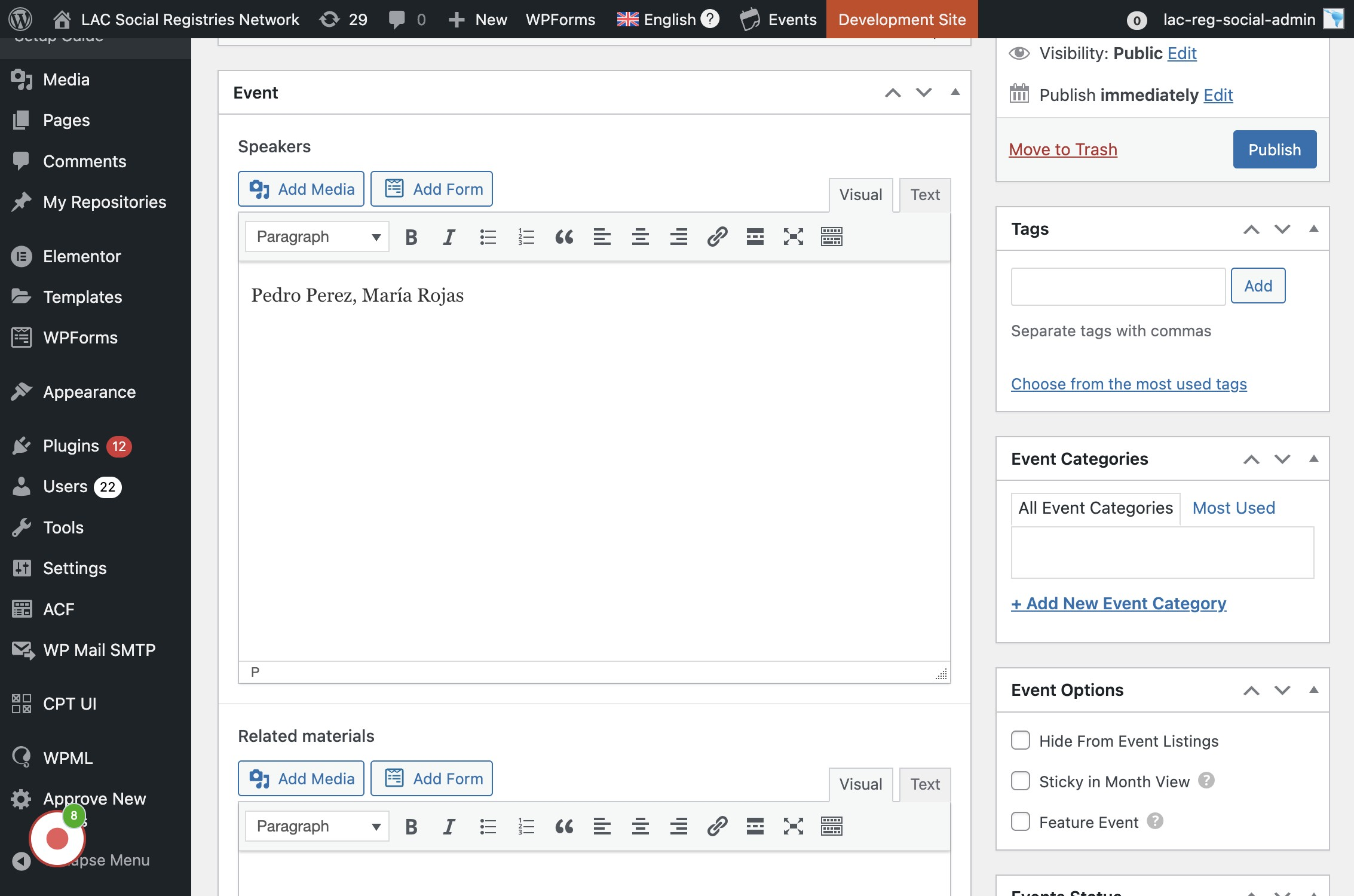Screen dimensions: 1354x896
Task: Insert a bulleted list in Related materials editor
Action: click(x=488, y=827)
